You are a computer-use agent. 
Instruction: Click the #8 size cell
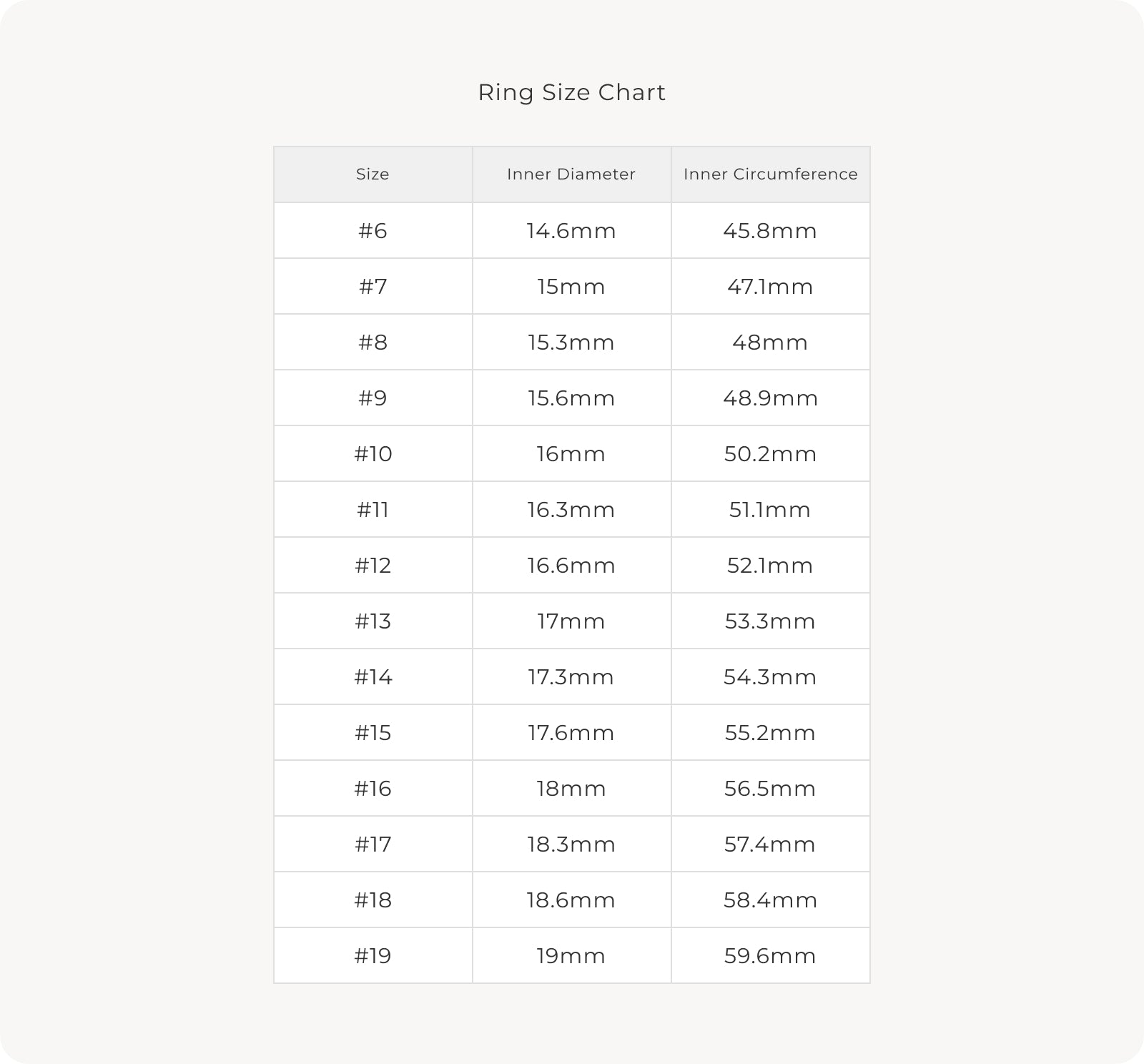point(373,343)
